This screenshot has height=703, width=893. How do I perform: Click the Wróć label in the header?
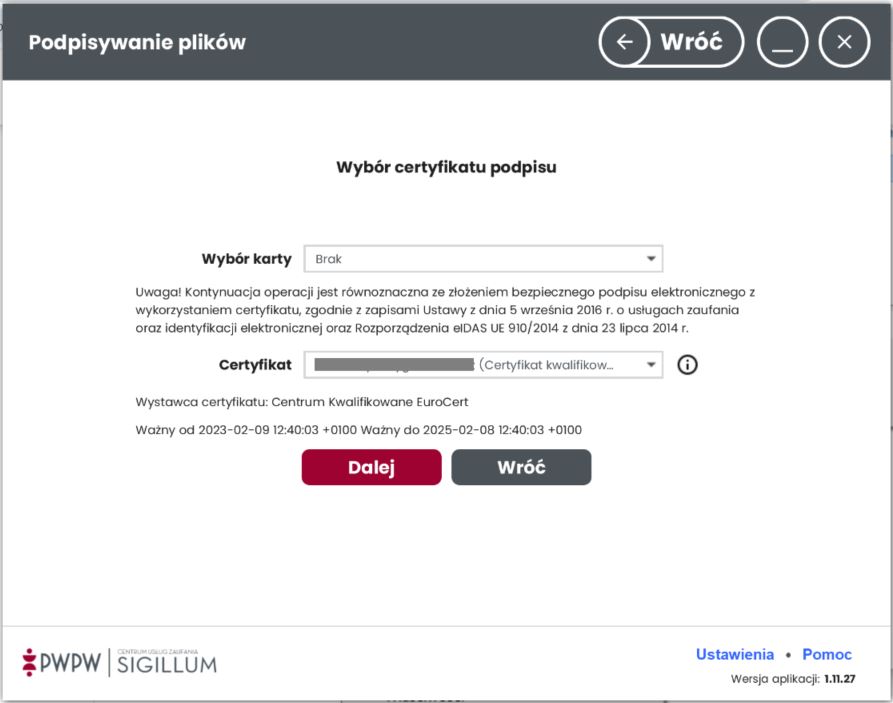pos(691,42)
